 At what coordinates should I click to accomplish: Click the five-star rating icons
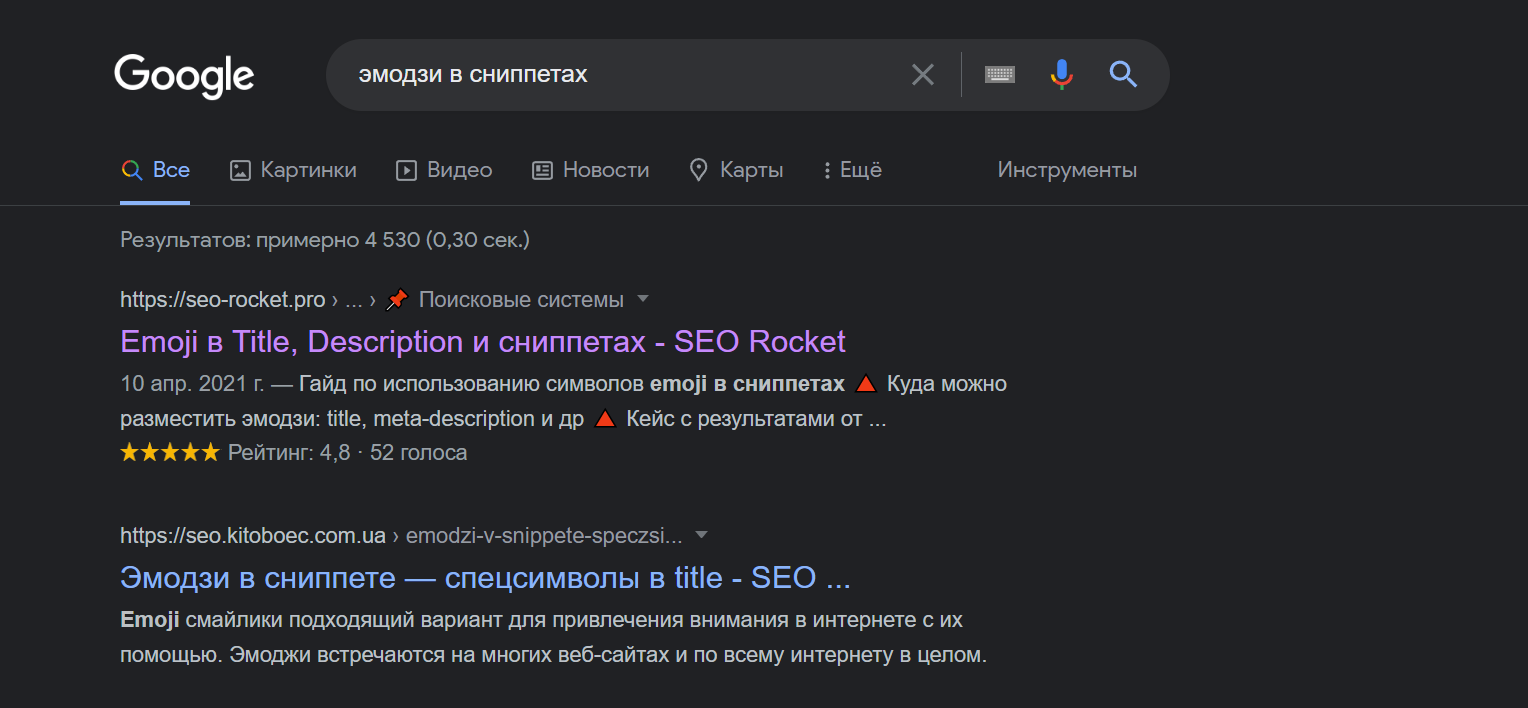[x=169, y=453]
